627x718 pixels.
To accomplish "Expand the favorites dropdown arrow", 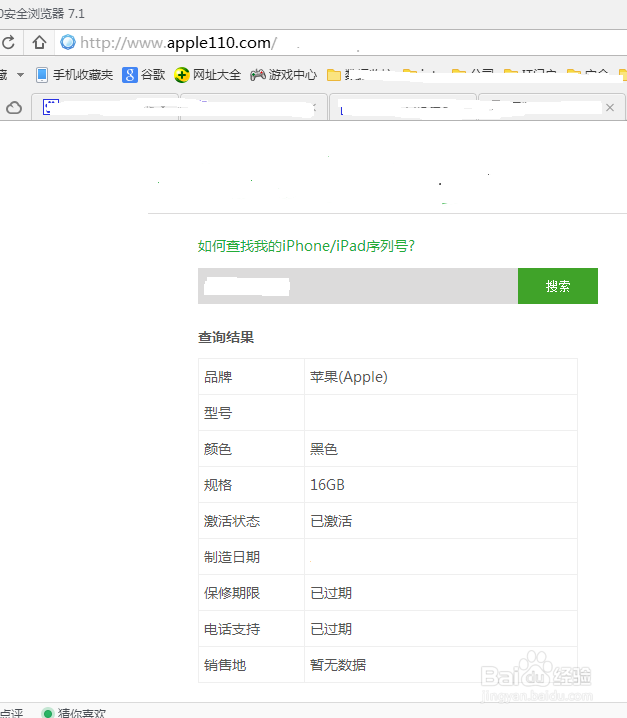I will coord(21,75).
